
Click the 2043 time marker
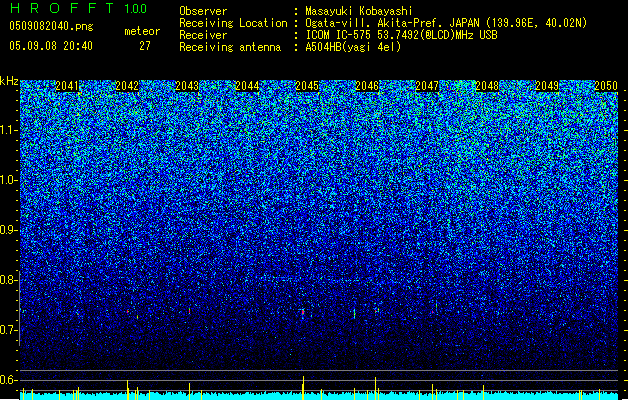click(187, 86)
